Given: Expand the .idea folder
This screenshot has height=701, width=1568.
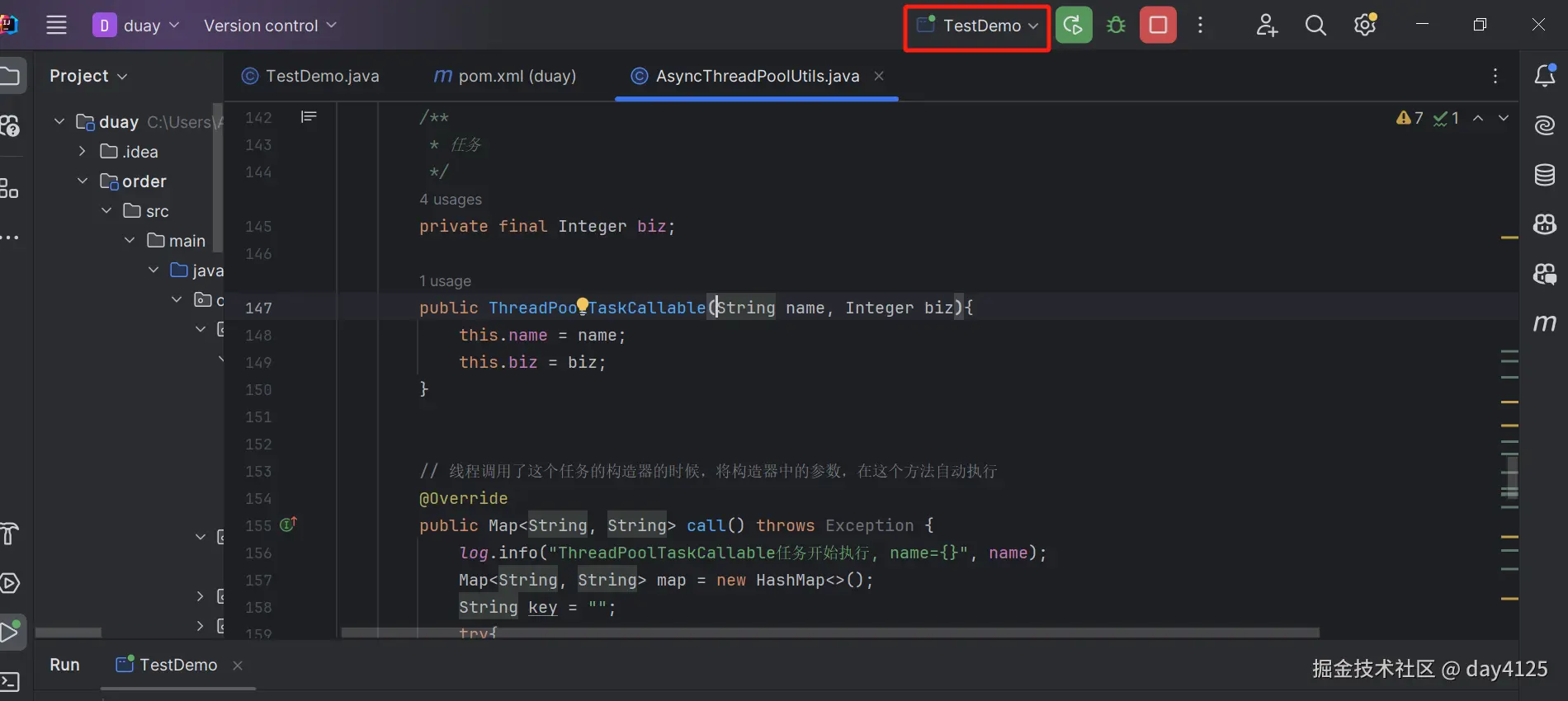Looking at the screenshot, I should click(83, 152).
